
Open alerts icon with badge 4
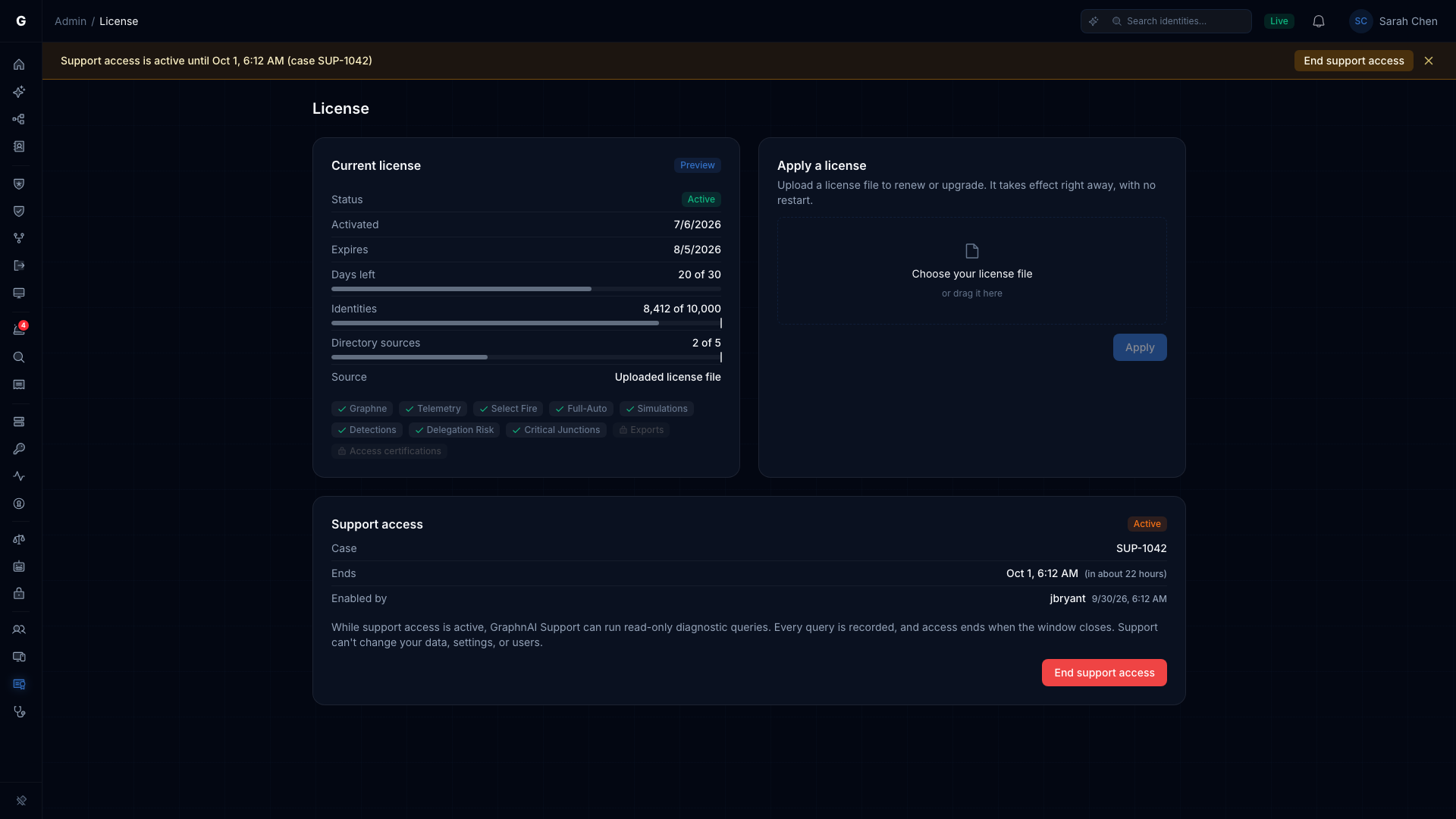(x=19, y=330)
